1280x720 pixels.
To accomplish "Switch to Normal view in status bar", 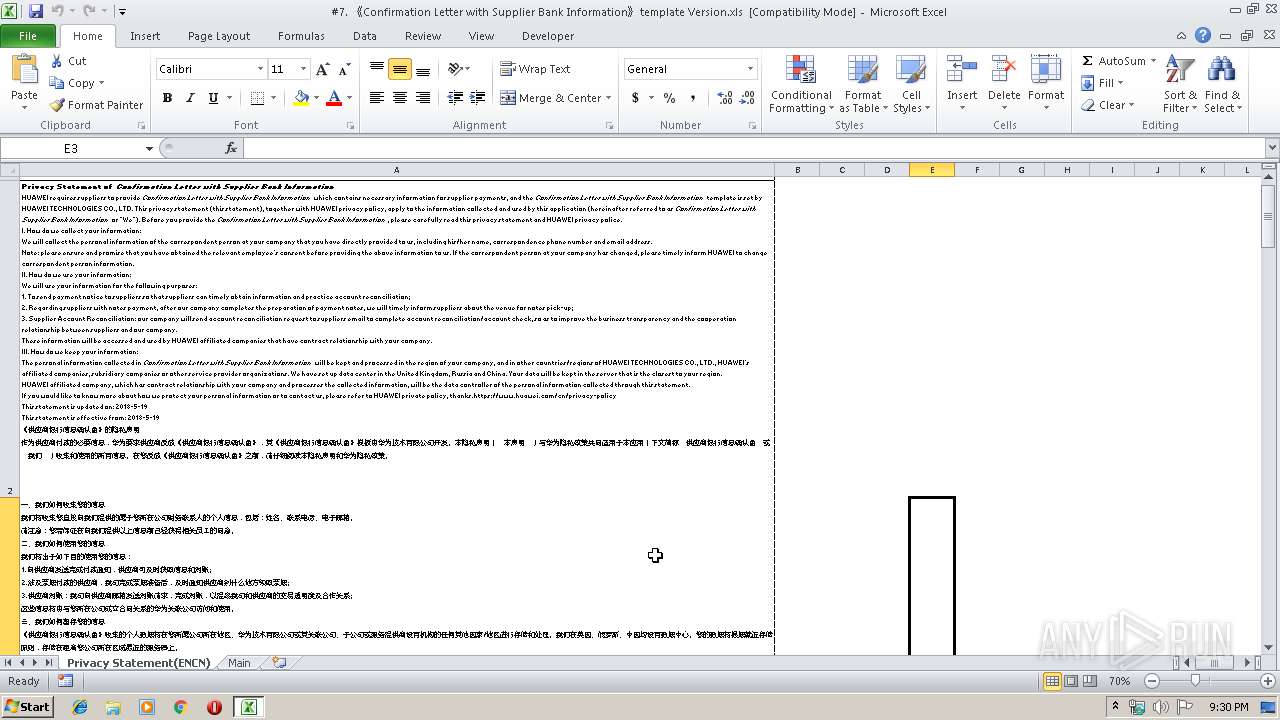I will (x=1052, y=681).
